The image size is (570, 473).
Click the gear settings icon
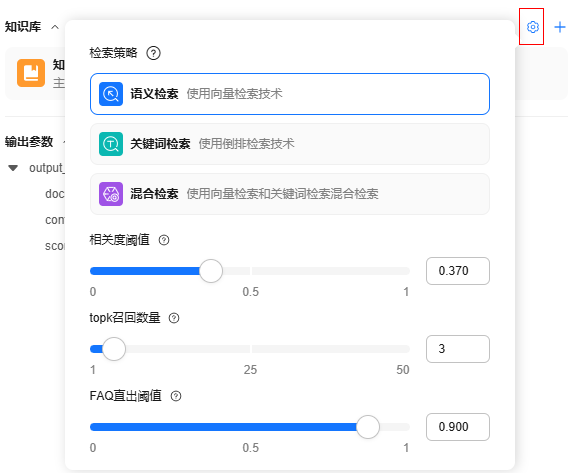533,27
